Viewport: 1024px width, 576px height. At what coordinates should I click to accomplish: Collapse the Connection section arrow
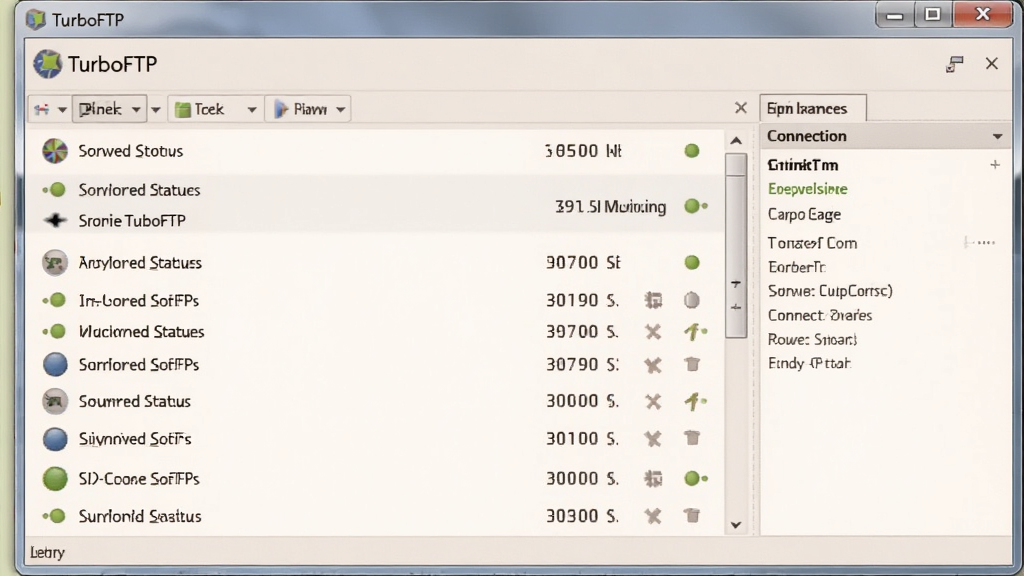pyautogui.click(x=997, y=136)
